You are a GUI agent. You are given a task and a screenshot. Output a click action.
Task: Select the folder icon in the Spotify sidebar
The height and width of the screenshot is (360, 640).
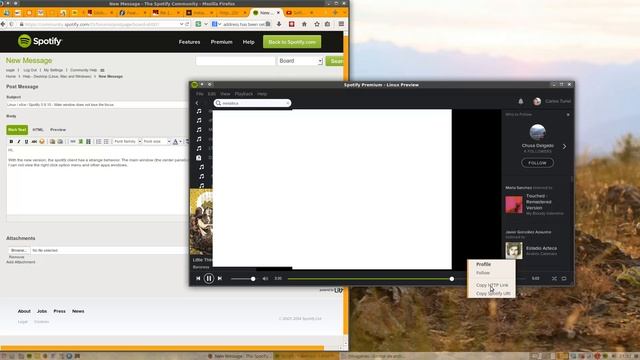(199, 158)
